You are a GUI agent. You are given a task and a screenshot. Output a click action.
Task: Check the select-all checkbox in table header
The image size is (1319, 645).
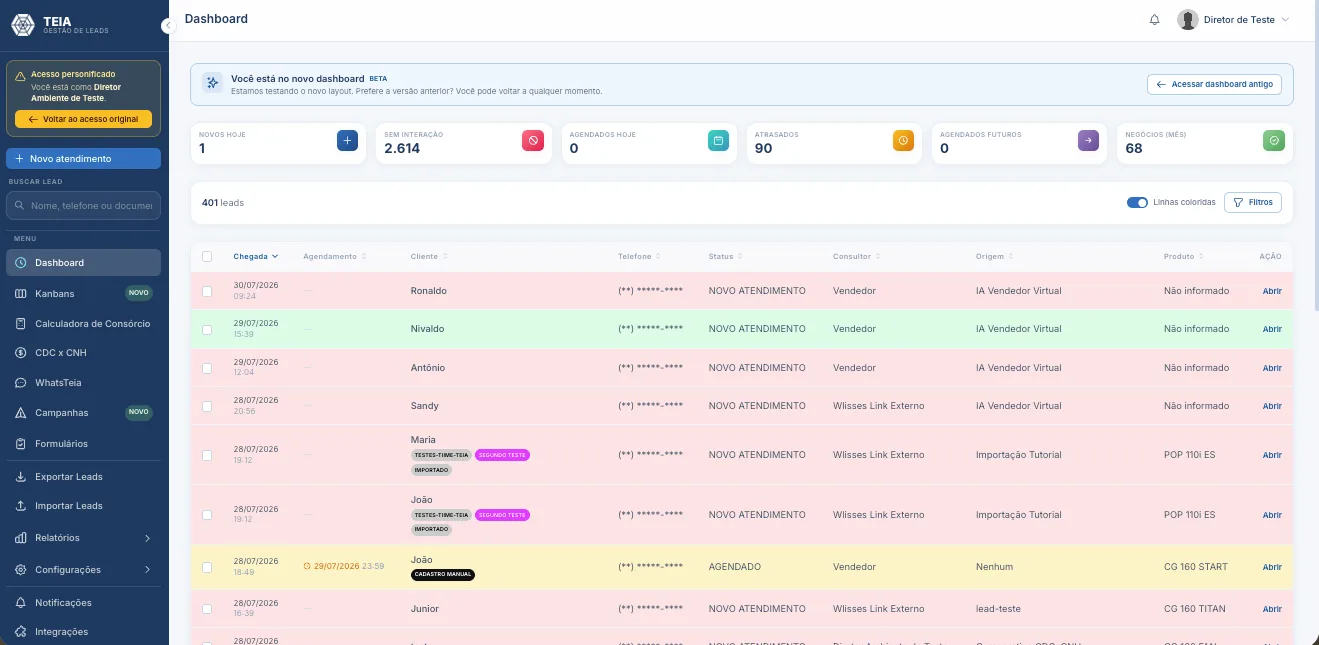[207, 257]
